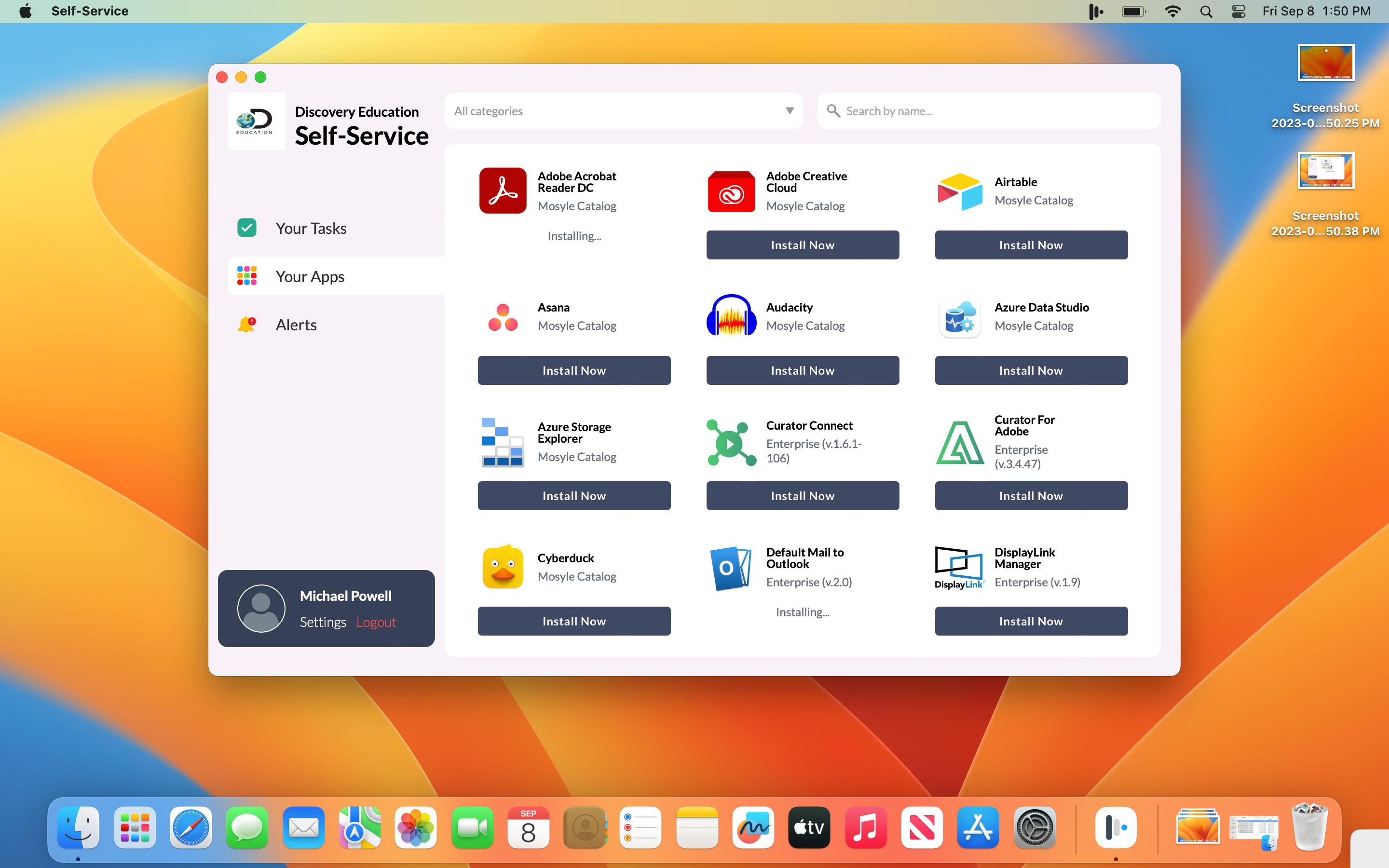Select the Screenshot 50.38 PM desktop file
1389x868 pixels.
[x=1325, y=195]
